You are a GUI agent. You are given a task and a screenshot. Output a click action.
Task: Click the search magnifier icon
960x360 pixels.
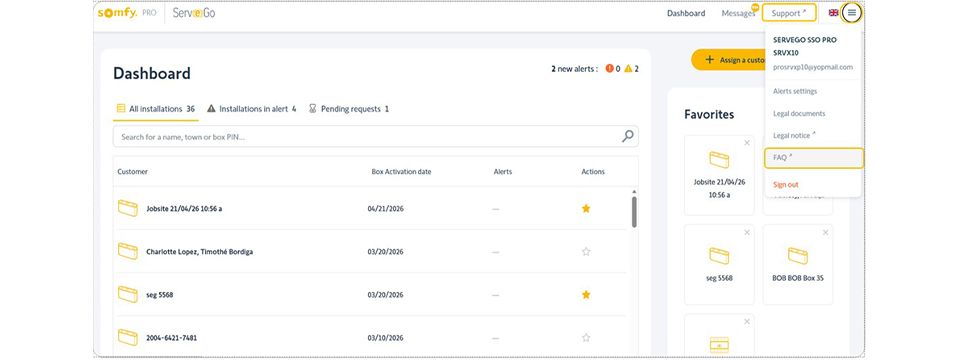pyautogui.click(x=628, y=137)
